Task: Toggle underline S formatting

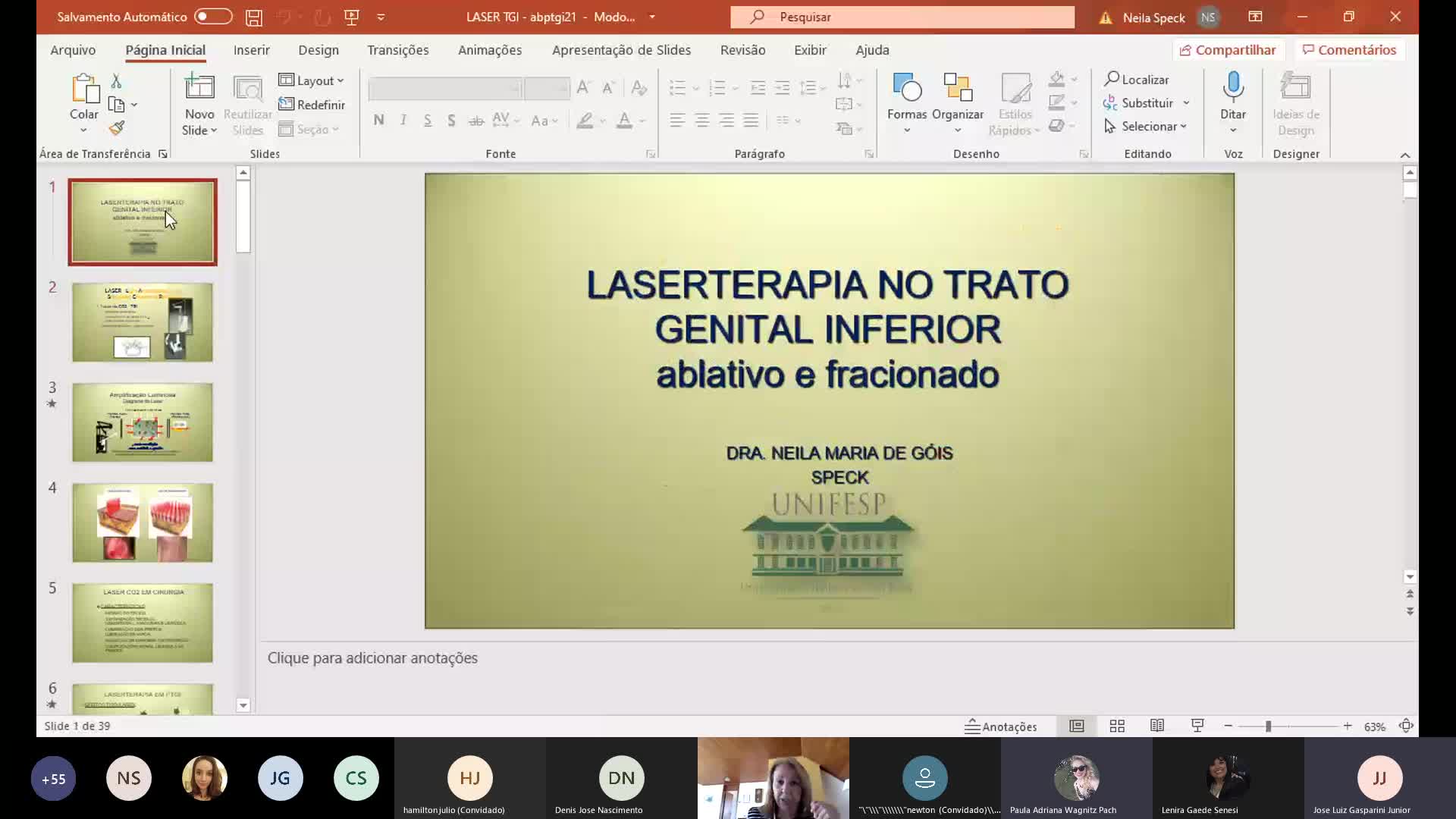Action: (428, 120)
